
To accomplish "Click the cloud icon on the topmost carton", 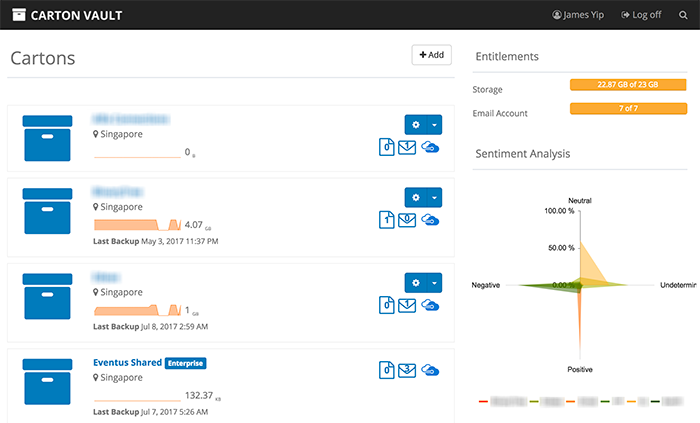I will click(x=430, y=147).
